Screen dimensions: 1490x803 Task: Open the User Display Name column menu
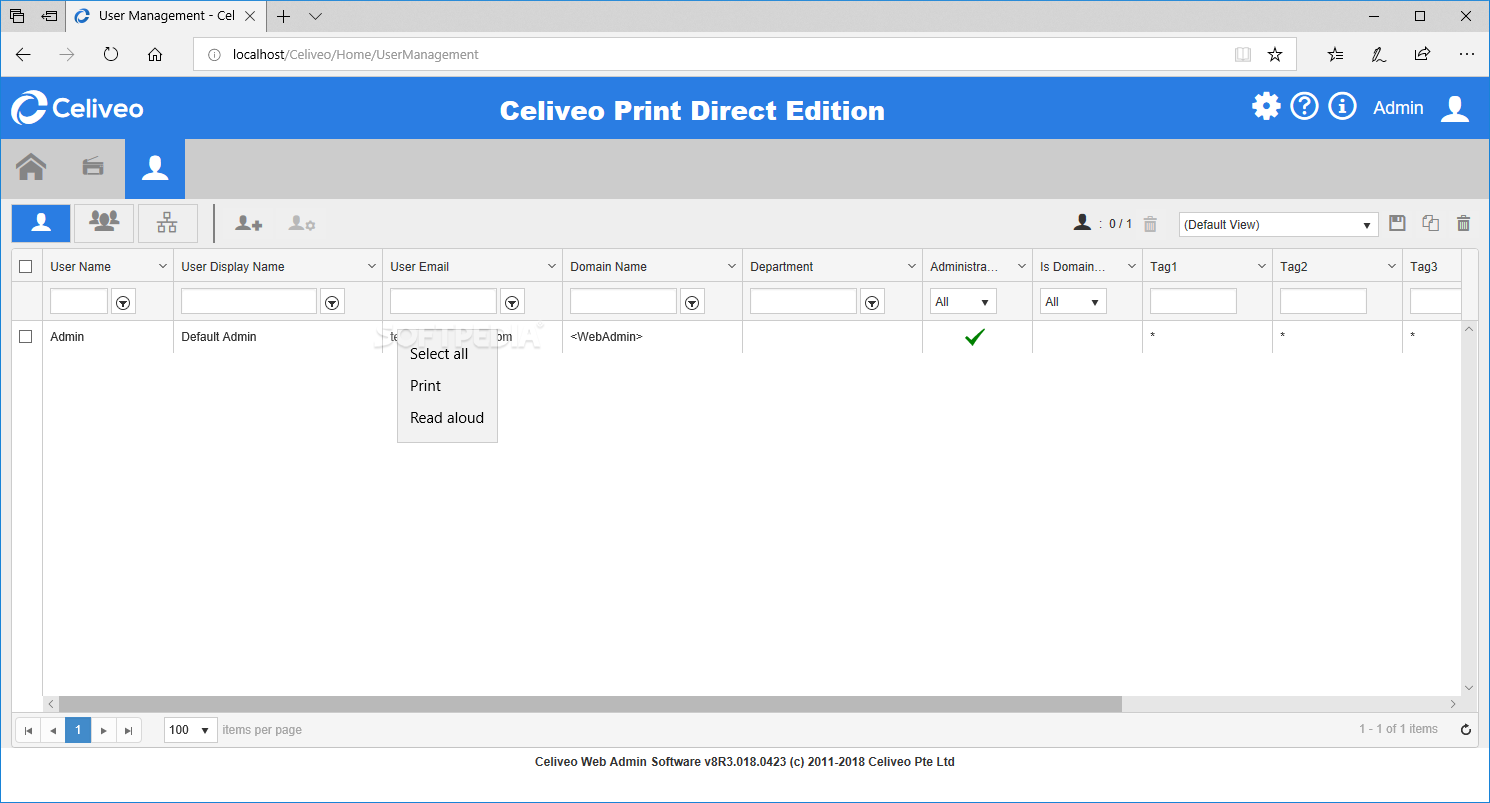372,267
